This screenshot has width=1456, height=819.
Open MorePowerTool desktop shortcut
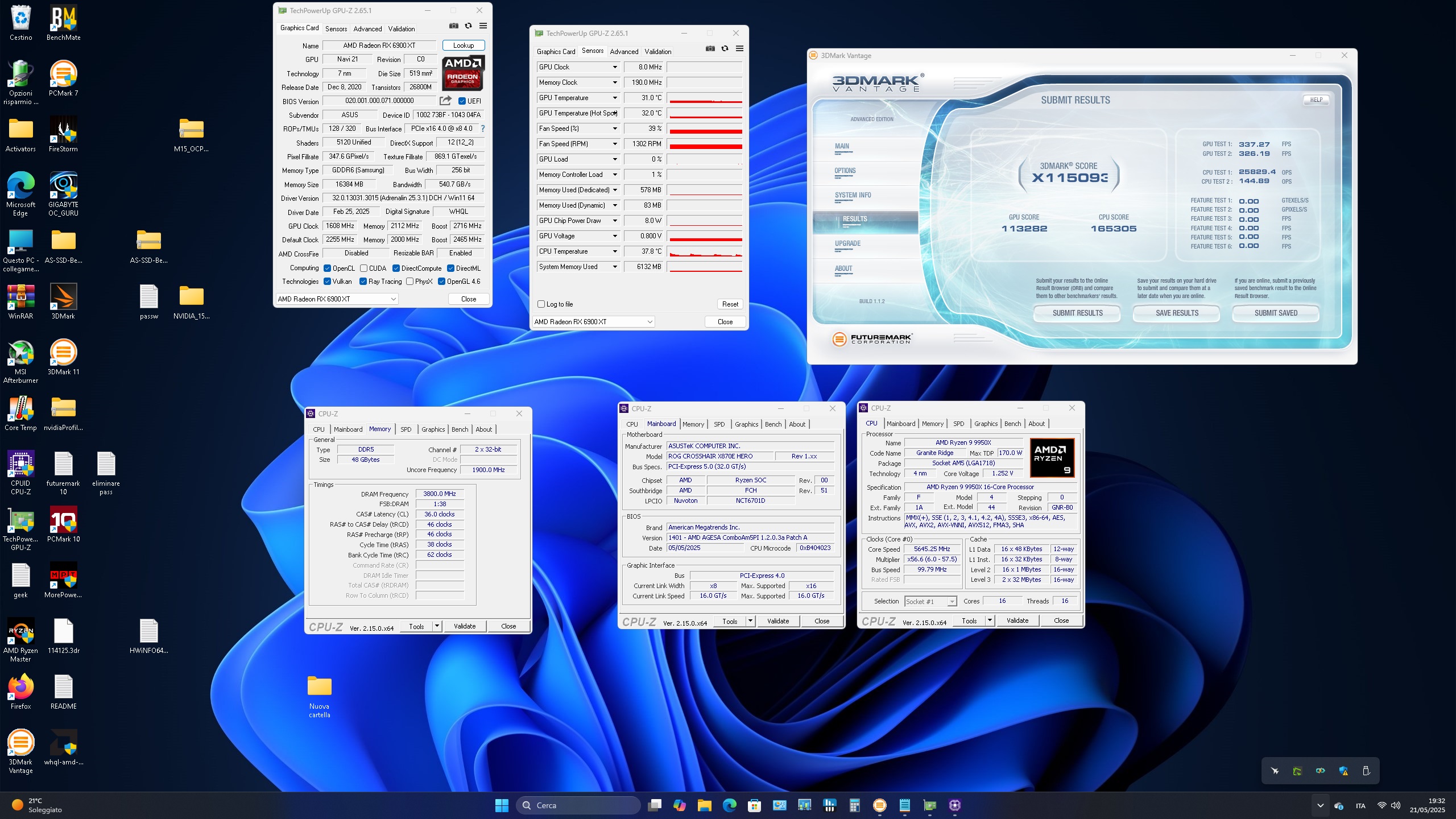coord(63,580)
